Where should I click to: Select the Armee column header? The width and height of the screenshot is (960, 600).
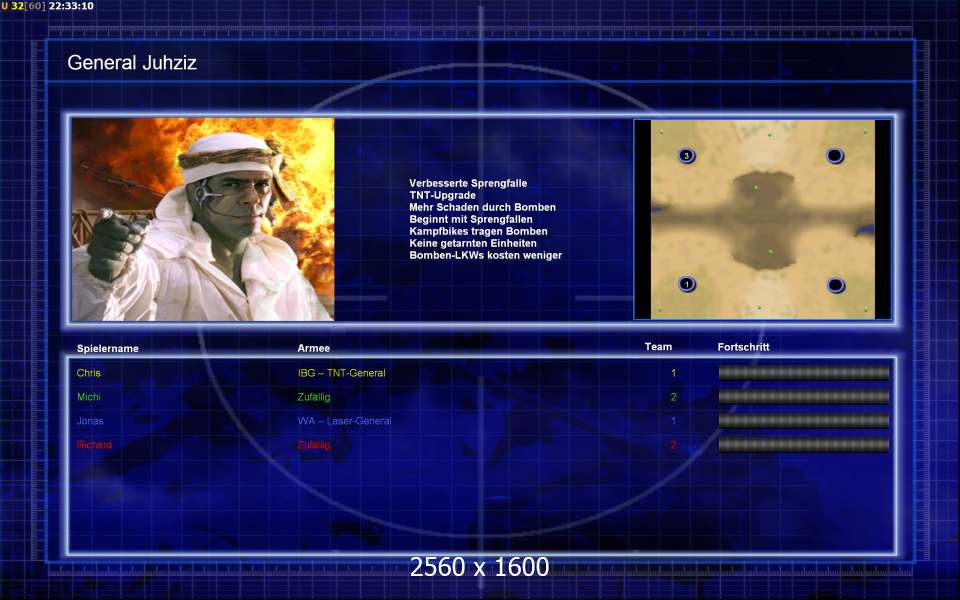(313, 348)
